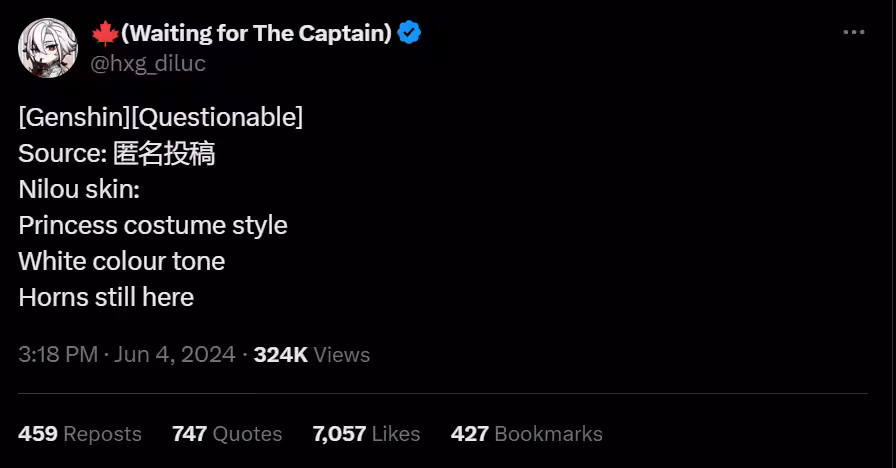View the 324K Views analytics
The height and width of the screenshot is (468, 896).
[x=311, y=355]
